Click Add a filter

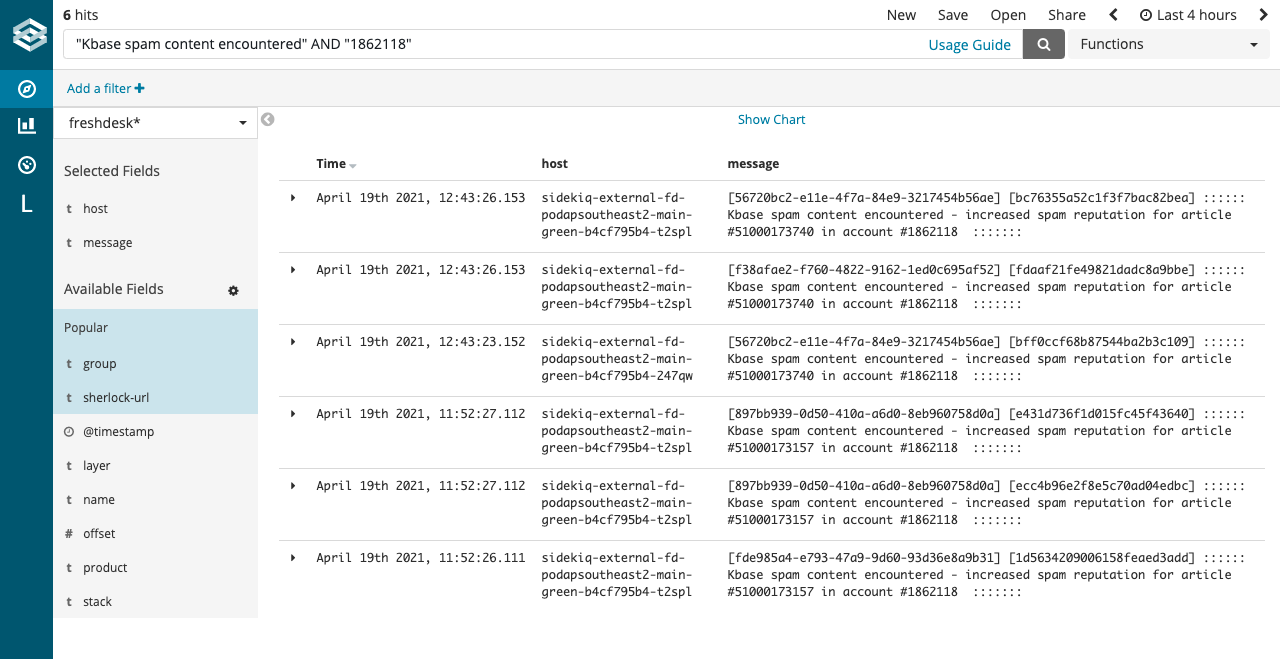coord(99,88)
